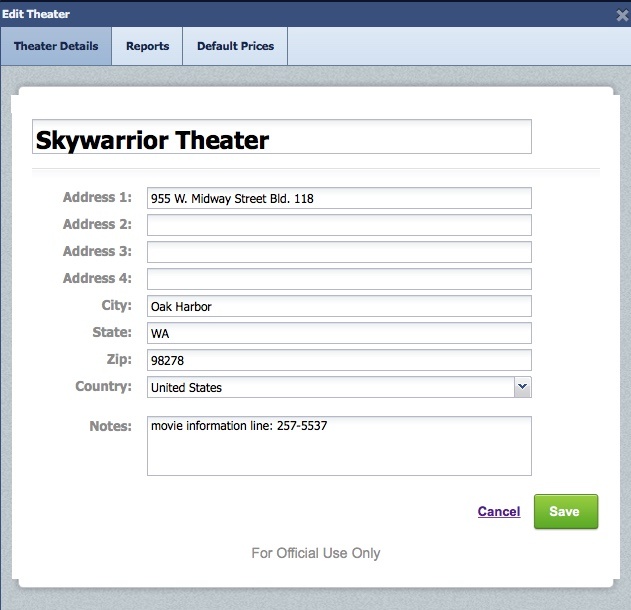Viewport: 631px width, 610px height.
Task: Click the Skywarrior Theater name field
Action: click(x=281, y=138)
